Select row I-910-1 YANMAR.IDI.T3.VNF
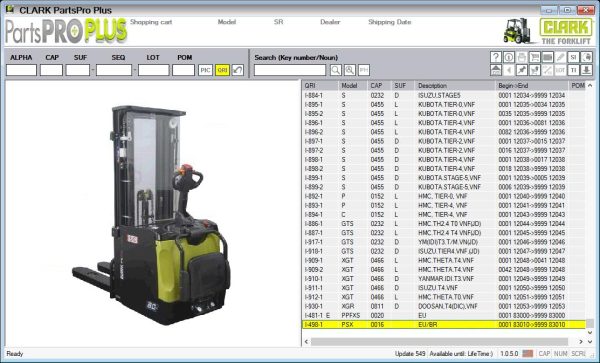600x363 pixels. tap(444, 279)
